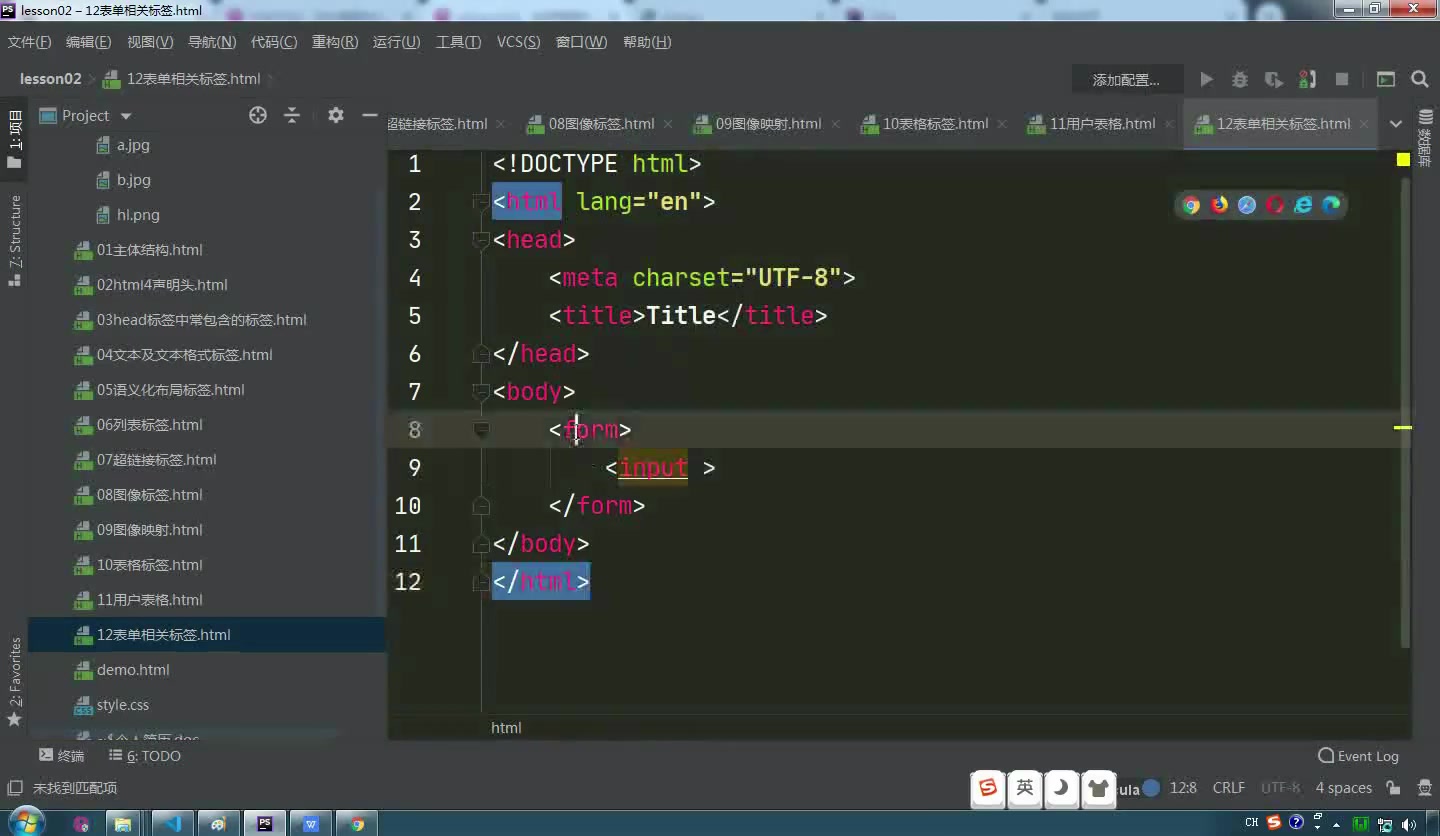Open the 视图(V) menu
This screenshot has width=1440, height=836.
pyautogui.click(x=150, y=42)
